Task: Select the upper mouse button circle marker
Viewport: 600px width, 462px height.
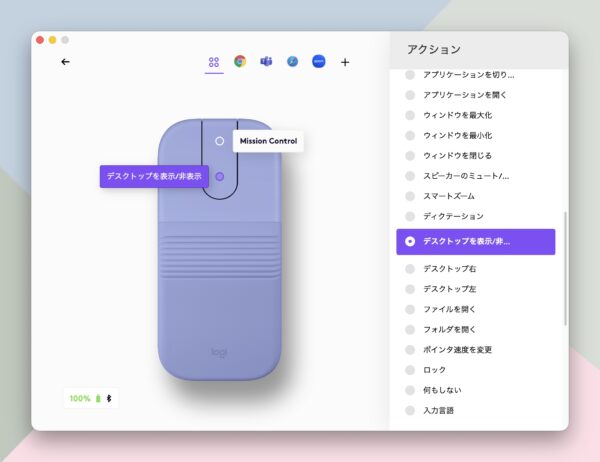Action: coord(220,141)
